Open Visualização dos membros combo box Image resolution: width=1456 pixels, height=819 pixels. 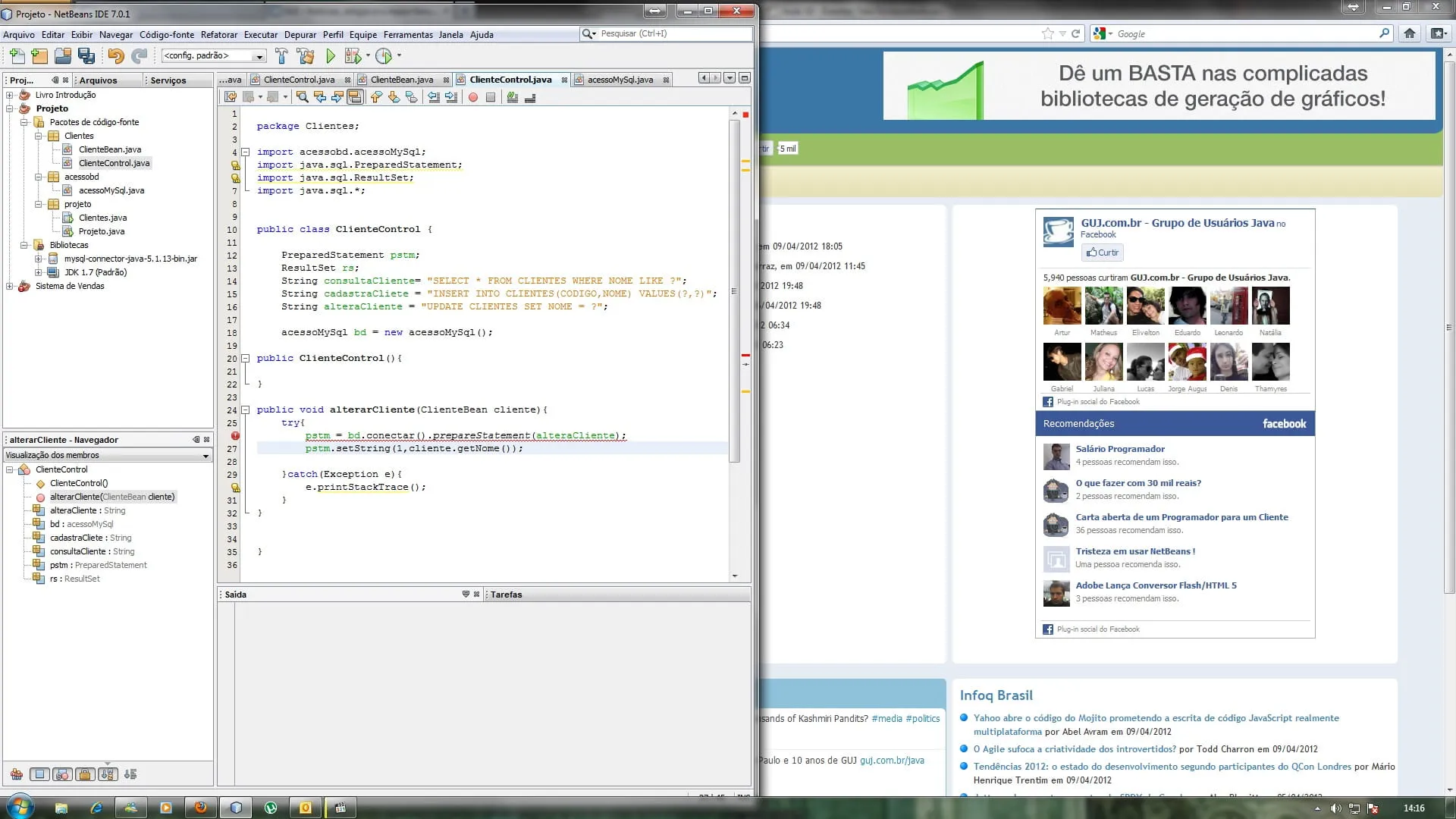[x=107, y=455]
